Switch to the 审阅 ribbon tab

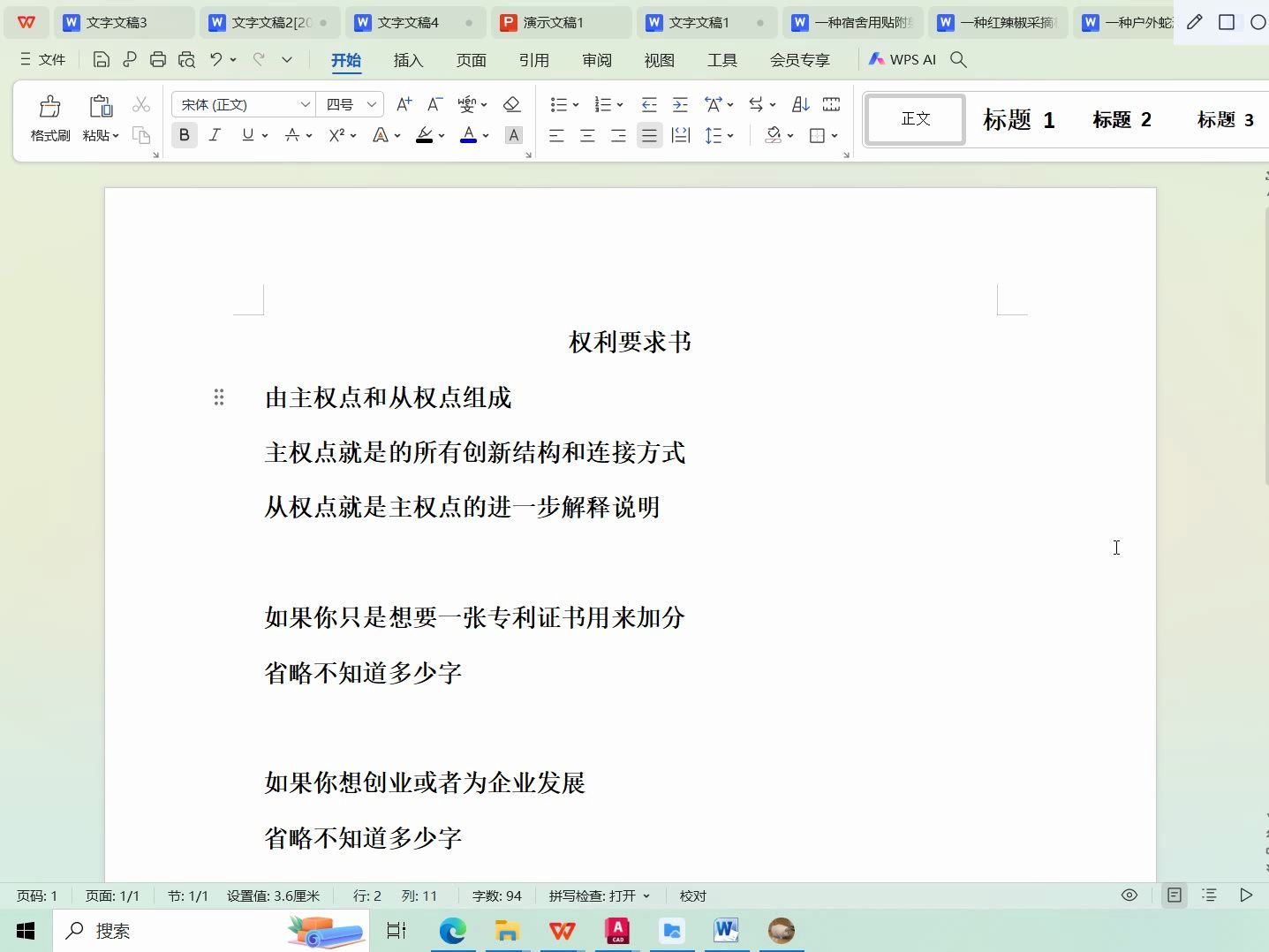click(597, 60)
